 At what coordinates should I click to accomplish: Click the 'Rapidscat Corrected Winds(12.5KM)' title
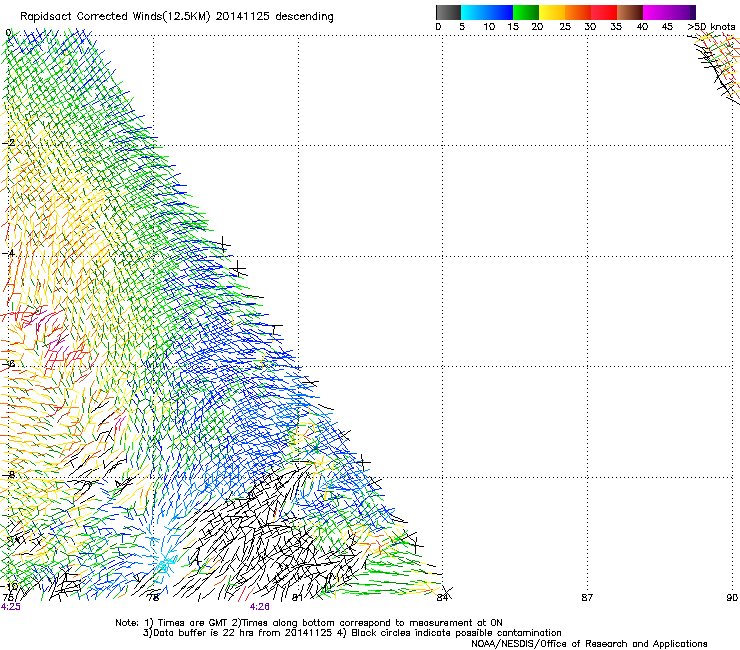[x=115, y=17]
